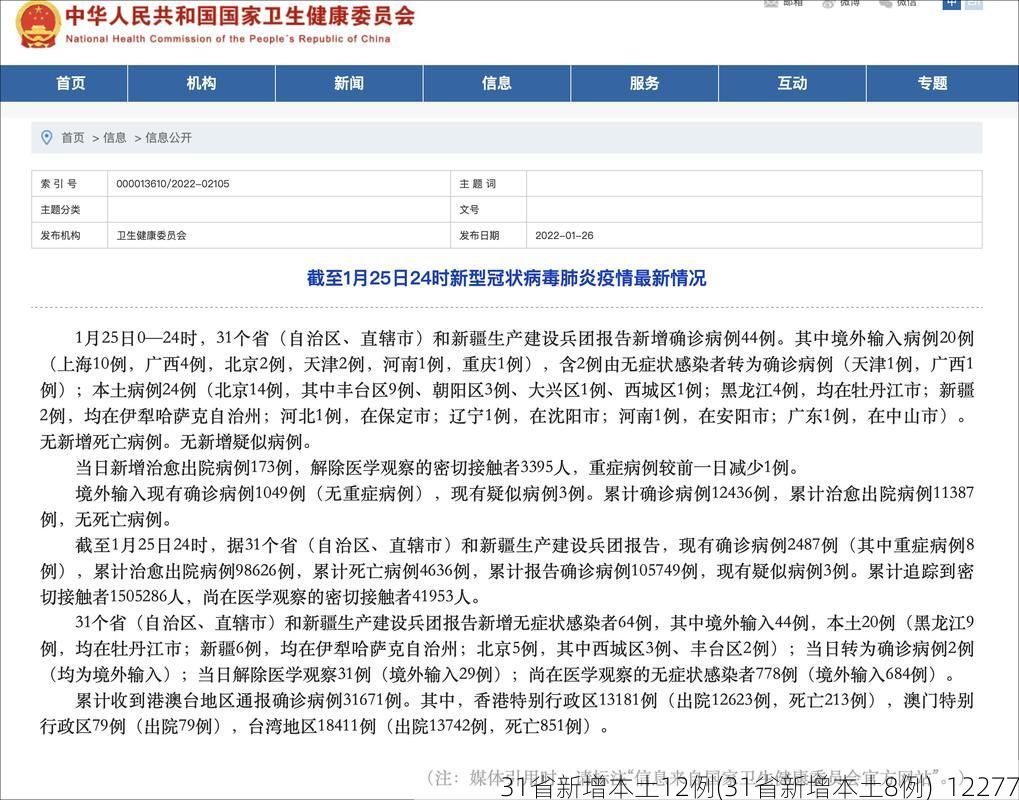Viewport: 1019px width, 800px height.
Task: Click the site title 中华人民共和国国家卫生健康委员会
Action: 240,17
